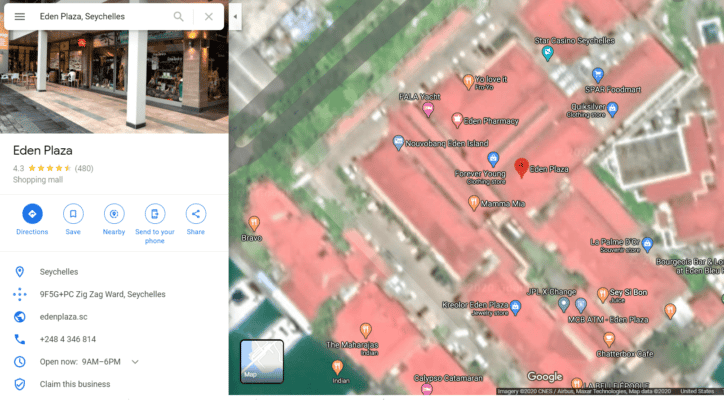Select PALA Yacht pink marker
The image size is (724, 400).
click(x=428, y=110)
